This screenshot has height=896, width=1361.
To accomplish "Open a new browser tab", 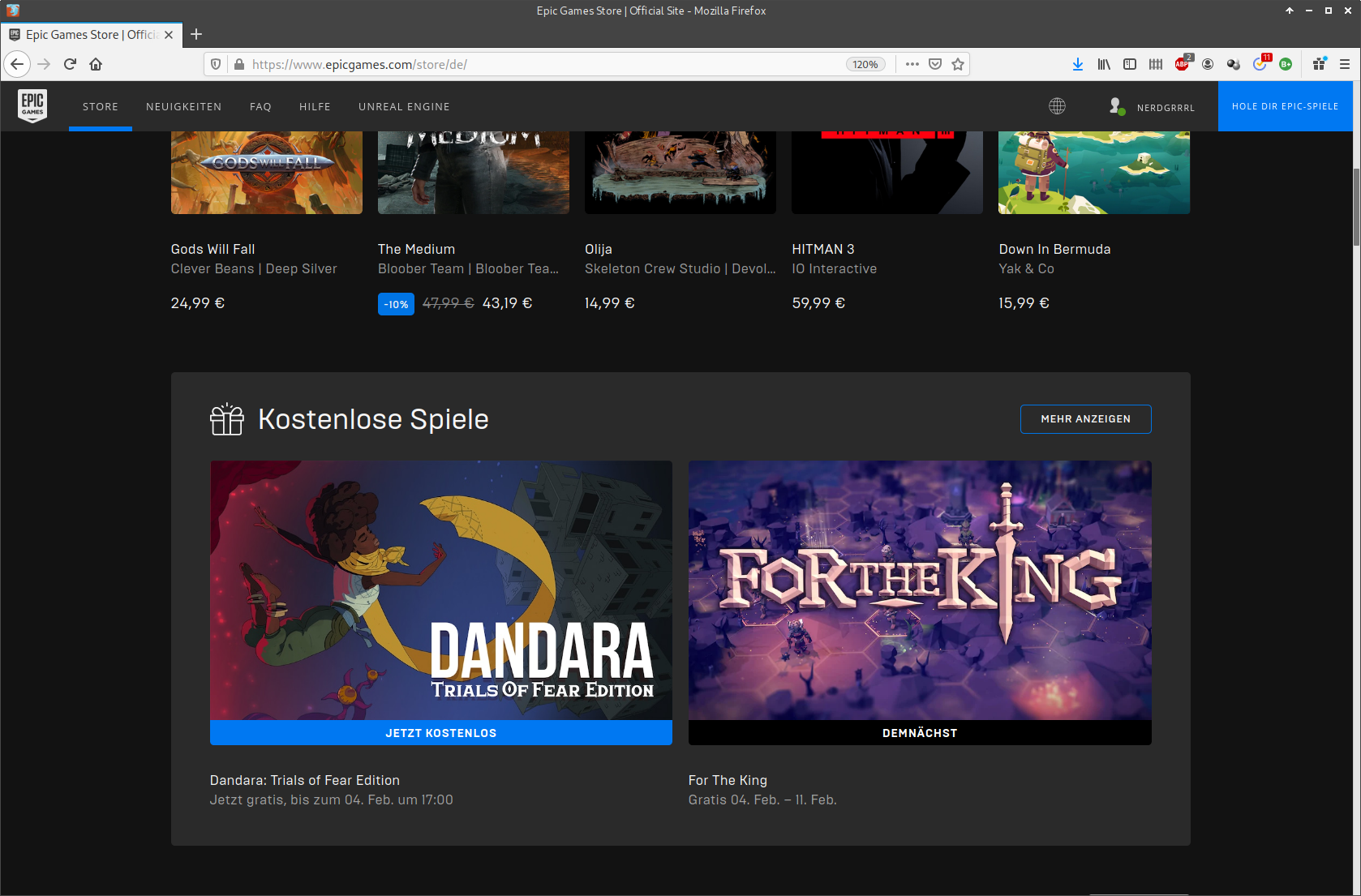I will [196, 34].
